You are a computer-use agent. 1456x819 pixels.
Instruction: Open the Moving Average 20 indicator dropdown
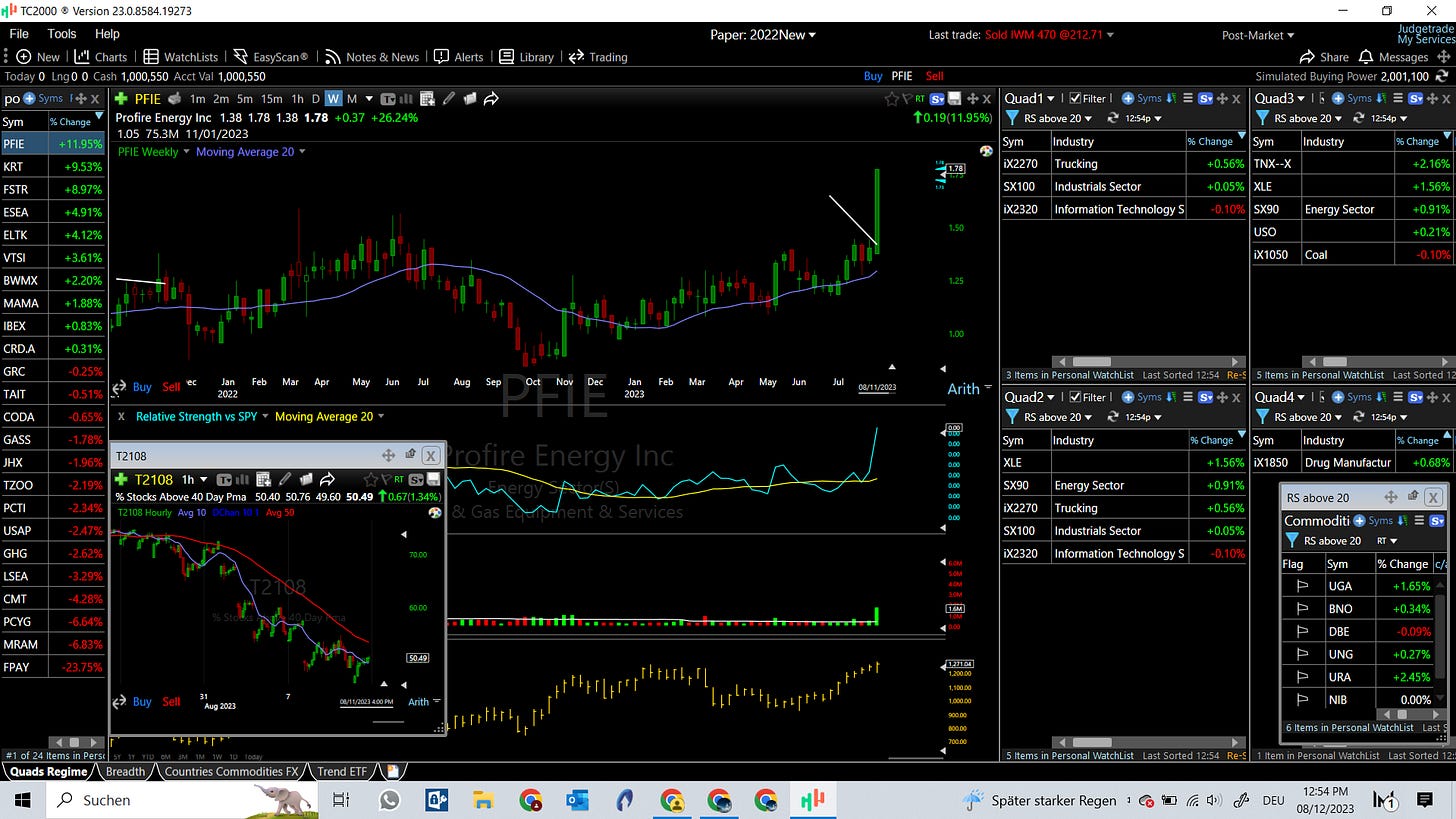pyautogui.click(x=250, y=152)
